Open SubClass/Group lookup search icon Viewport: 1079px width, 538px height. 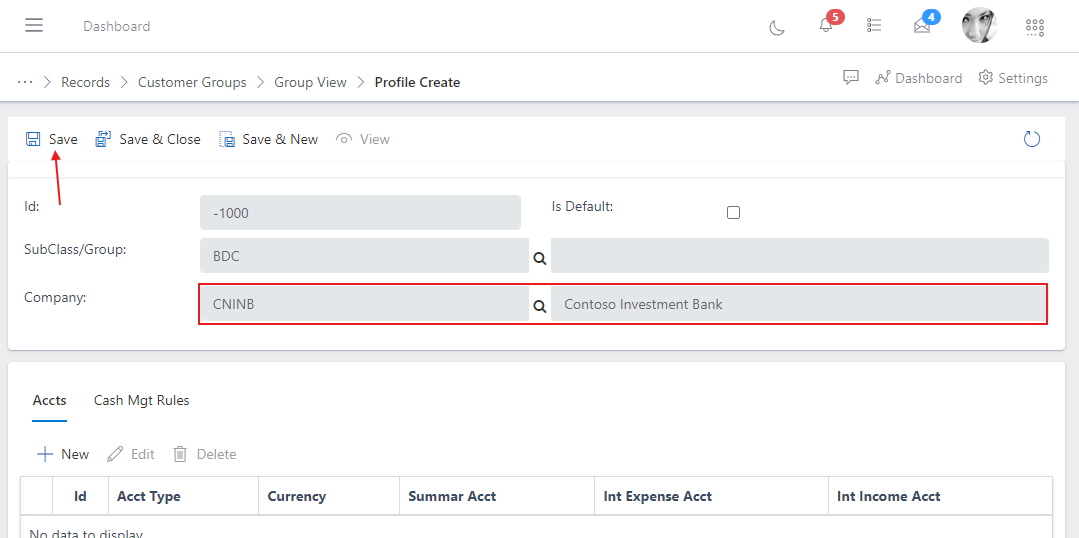(x=540, y=258)
